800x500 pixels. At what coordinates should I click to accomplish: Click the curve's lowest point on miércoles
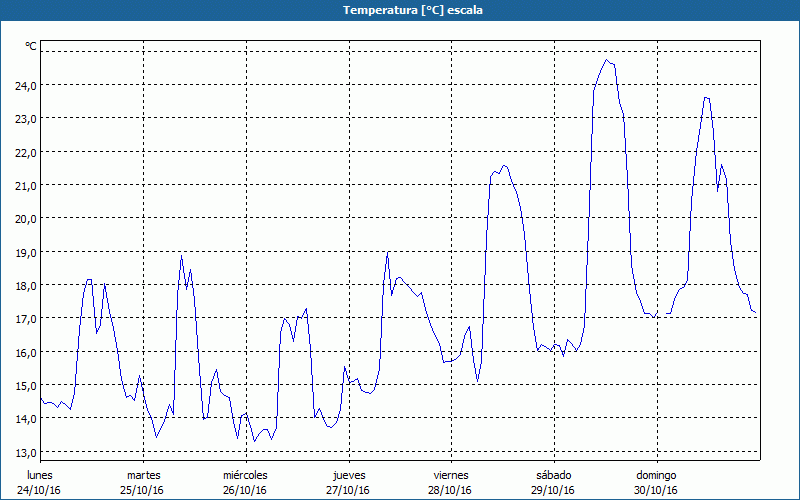tap(254, 441)
